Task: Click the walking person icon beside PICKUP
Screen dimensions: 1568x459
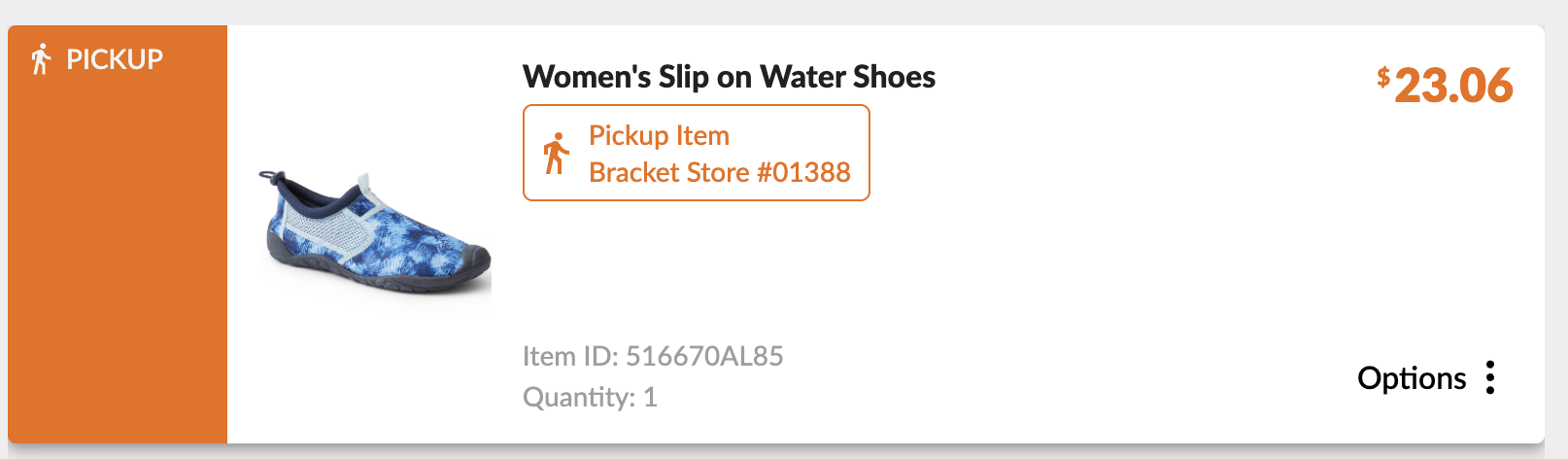Action: (40, 59)
